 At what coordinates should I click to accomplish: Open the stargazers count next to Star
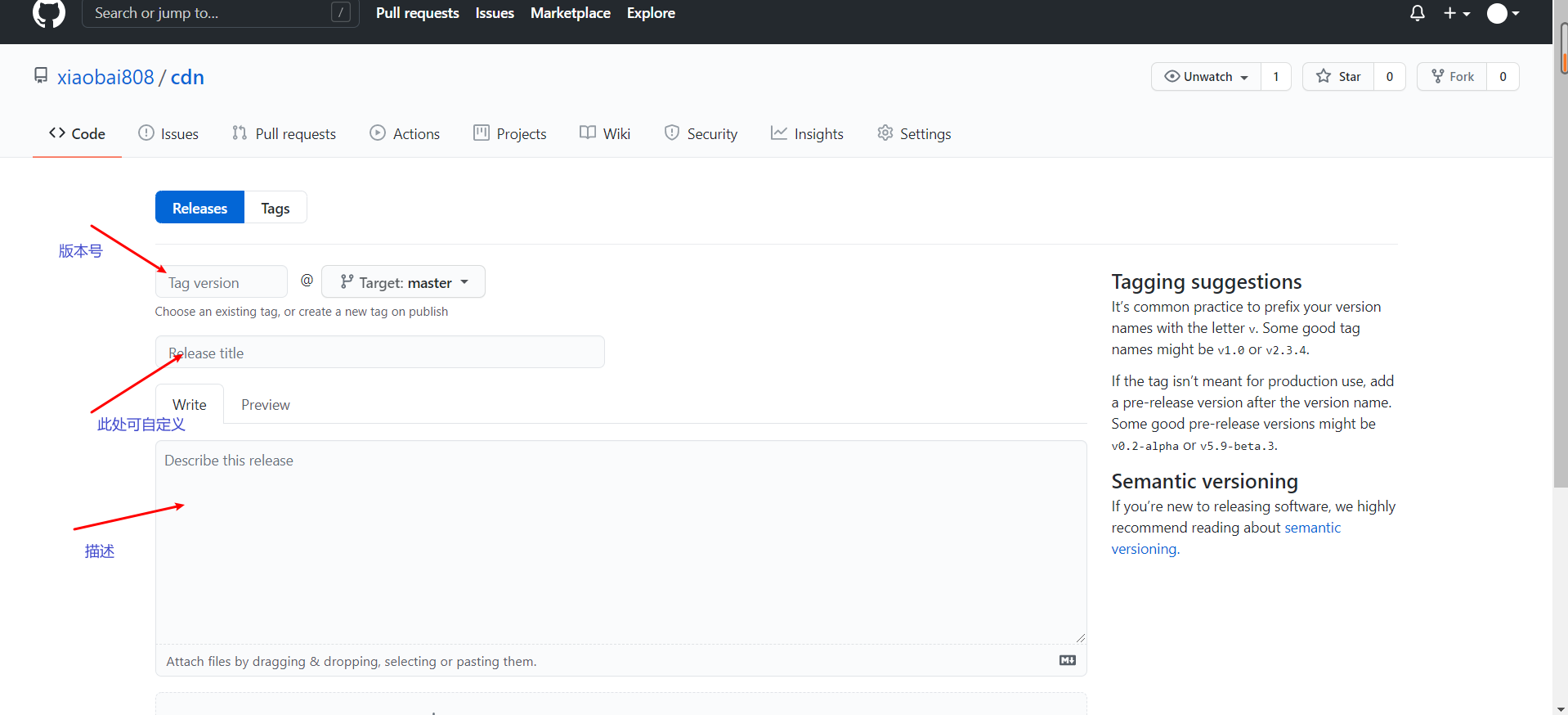(1390, 76)
